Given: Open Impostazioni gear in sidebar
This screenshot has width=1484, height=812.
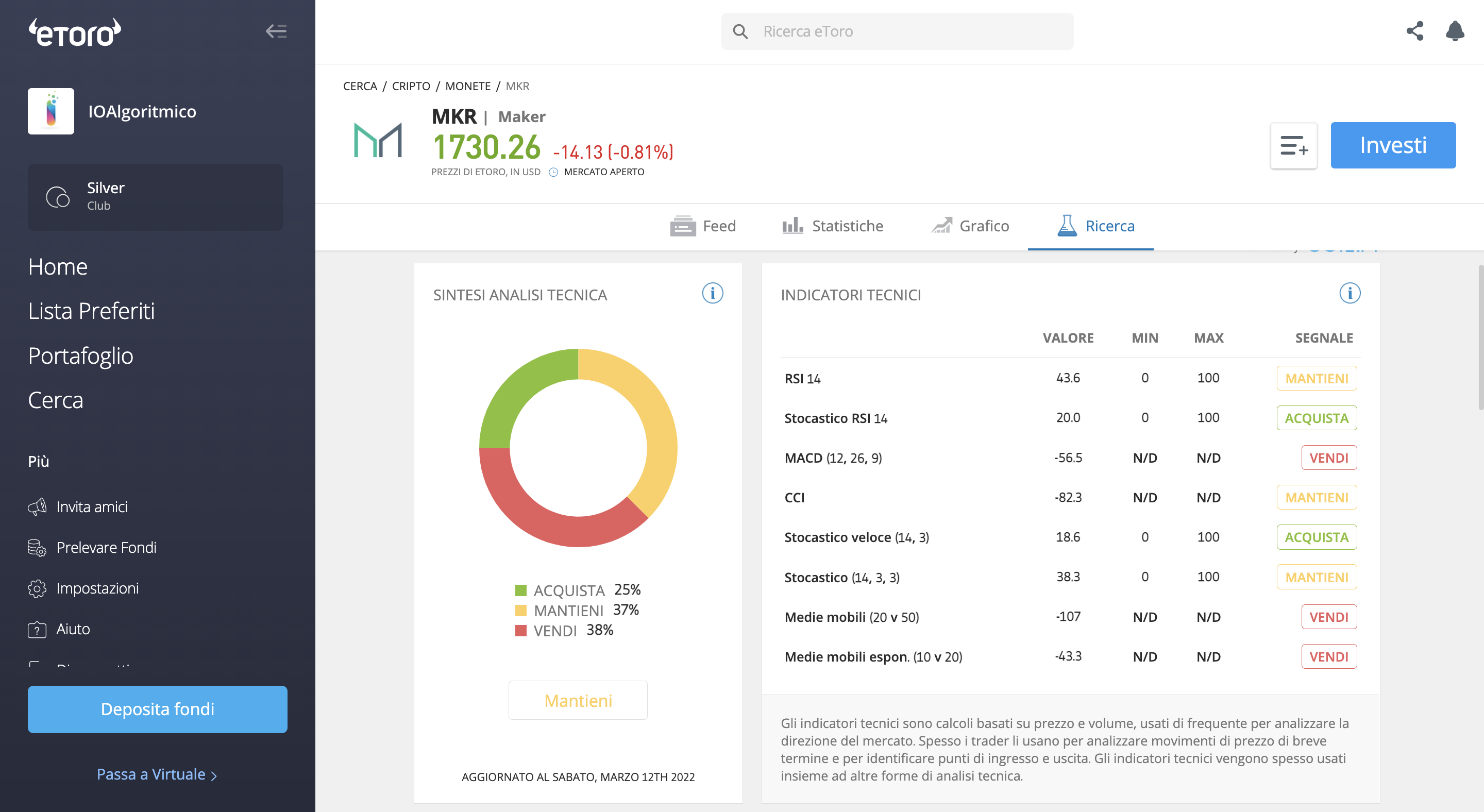Looking at the screenshot, I should click(x=37, y=588).
